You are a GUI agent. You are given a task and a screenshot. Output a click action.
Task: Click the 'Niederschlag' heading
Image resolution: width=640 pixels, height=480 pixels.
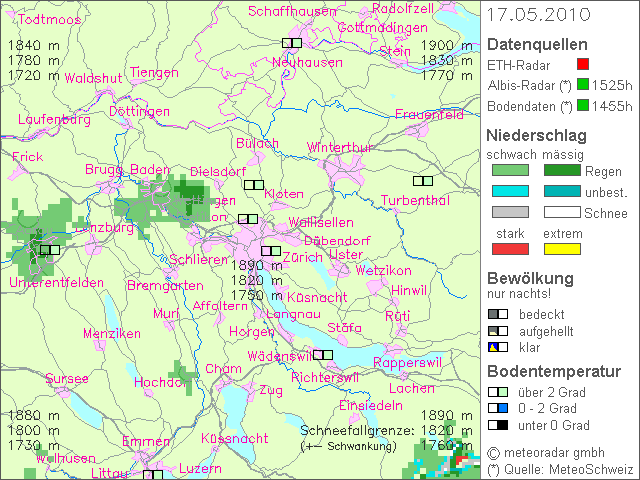click(x=536, y=136)
